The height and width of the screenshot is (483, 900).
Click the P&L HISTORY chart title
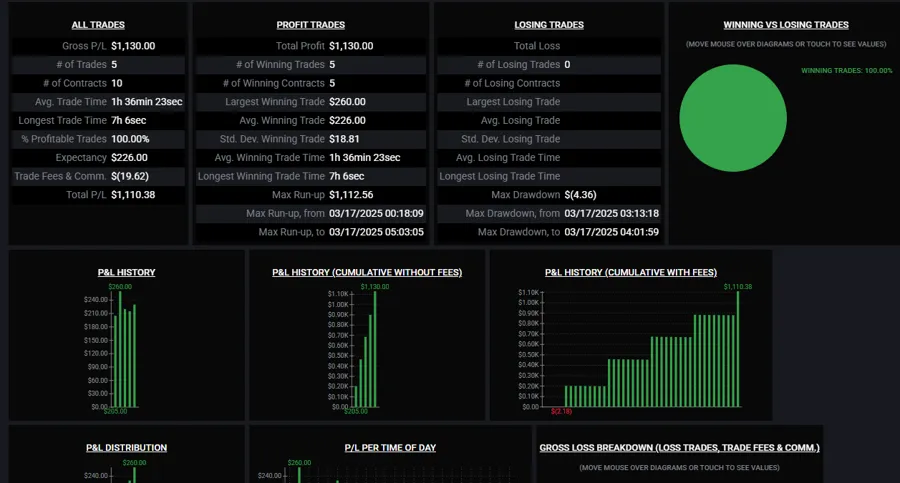(126, 272)
